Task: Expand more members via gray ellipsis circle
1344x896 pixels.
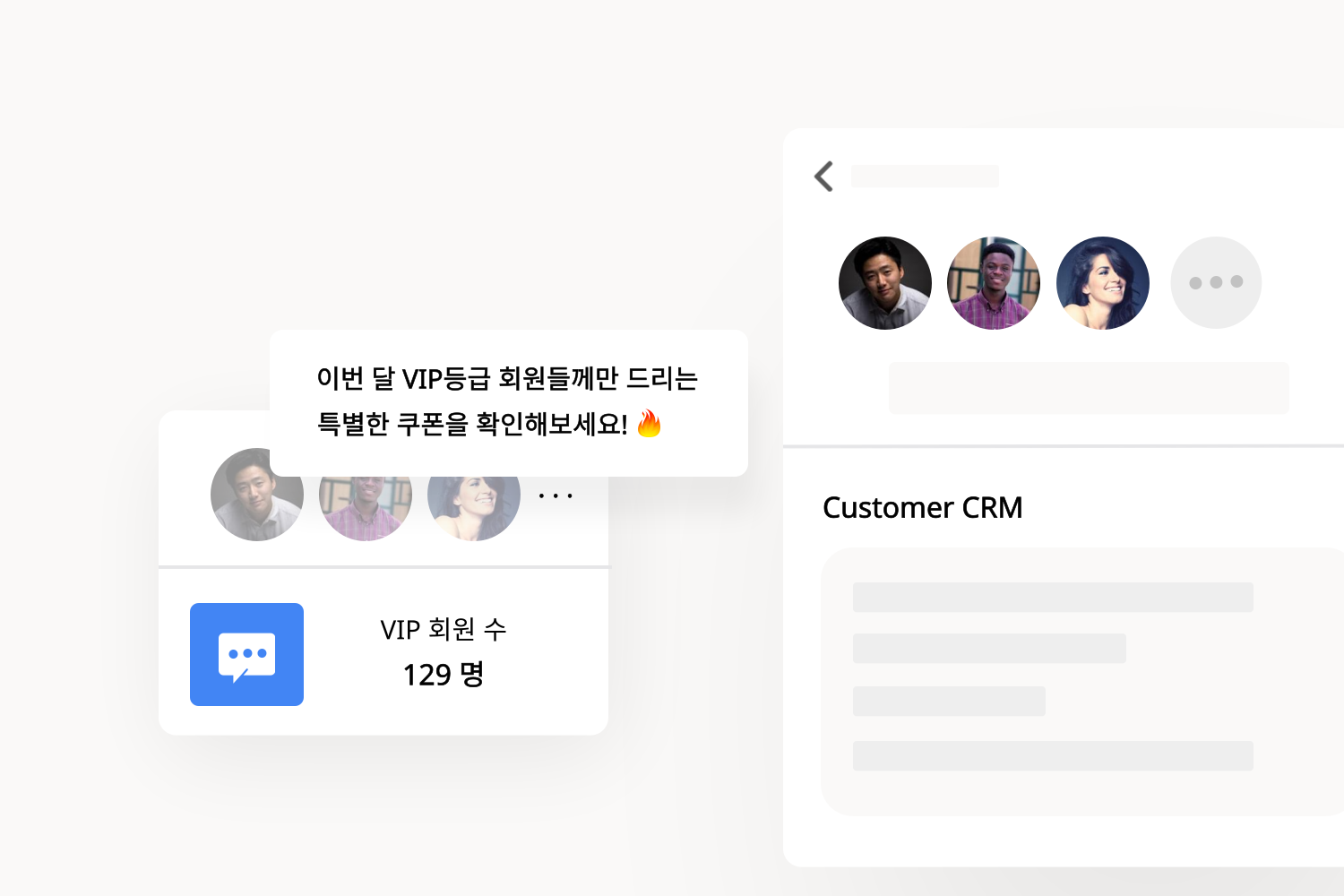Action: point(1216,282)
